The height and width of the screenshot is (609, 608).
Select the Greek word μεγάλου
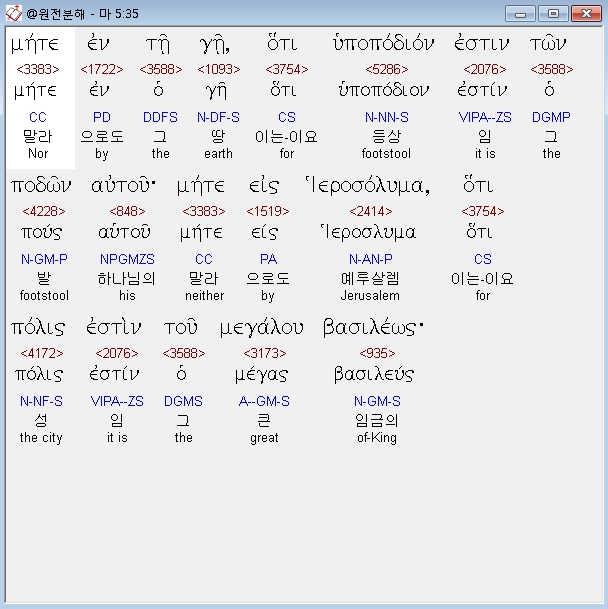click(x=261, y=329)
